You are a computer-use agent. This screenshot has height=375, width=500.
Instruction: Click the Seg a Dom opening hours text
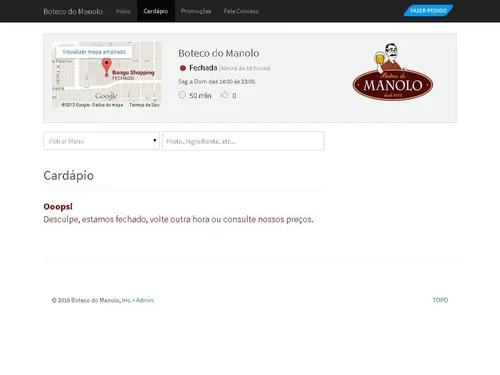217,81
